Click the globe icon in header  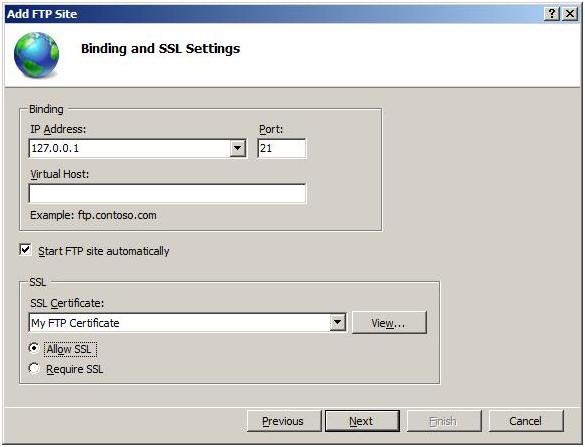coord(36,55)
